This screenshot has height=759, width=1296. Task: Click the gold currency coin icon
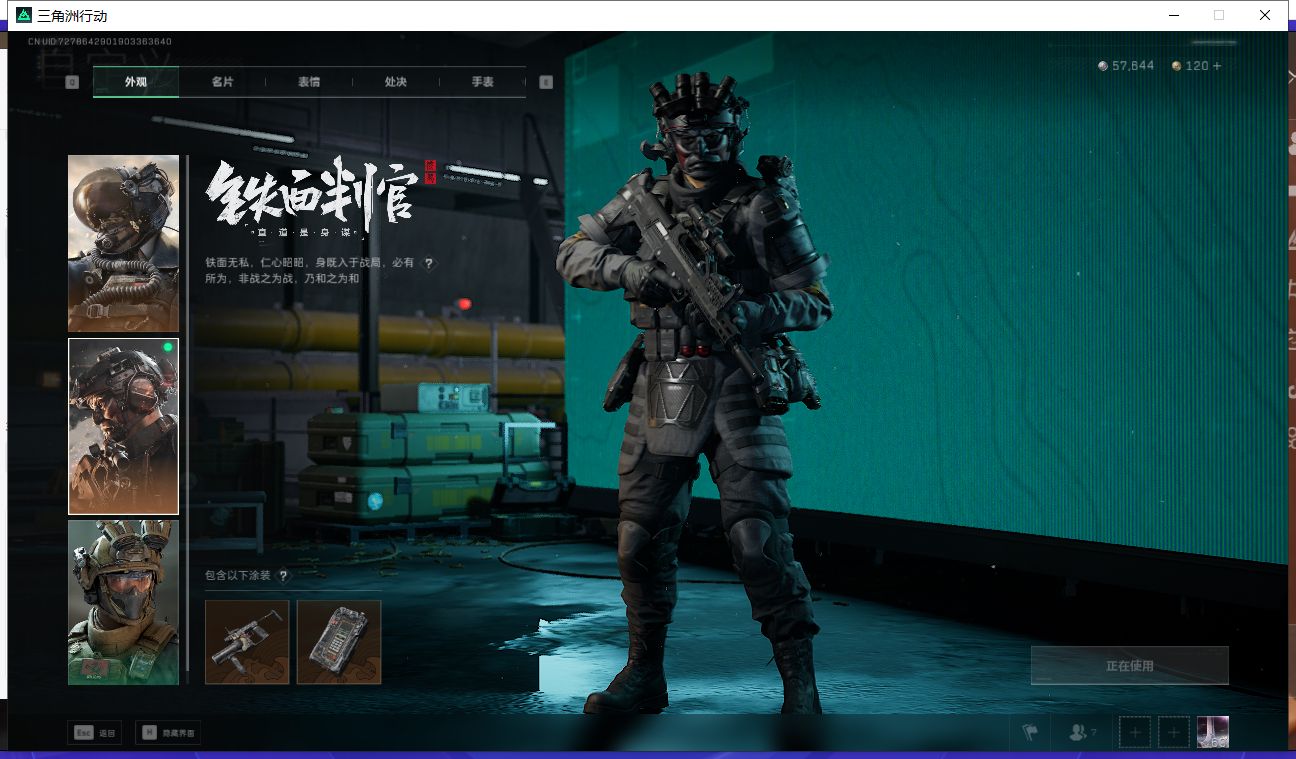tap(1177, 66)
